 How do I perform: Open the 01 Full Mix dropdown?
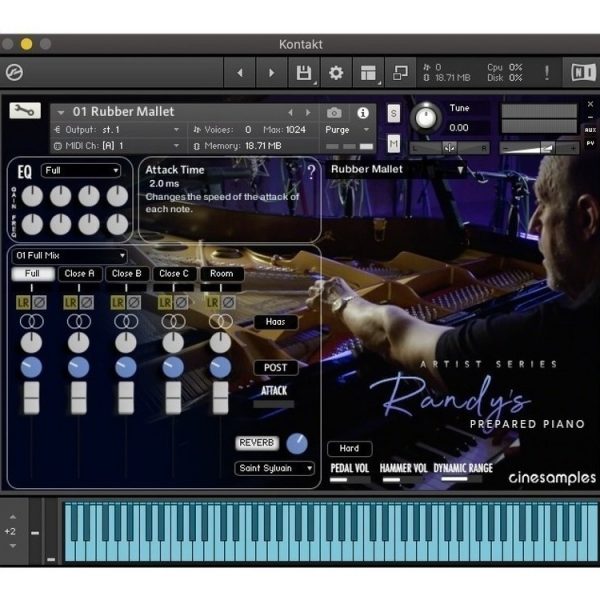70,255
